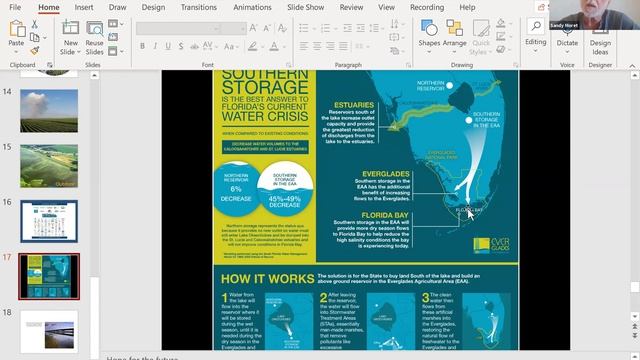Open the Shapes gallery
This screenshot has width=640, height=360.
pyautogui.click(x=429, y=37)
